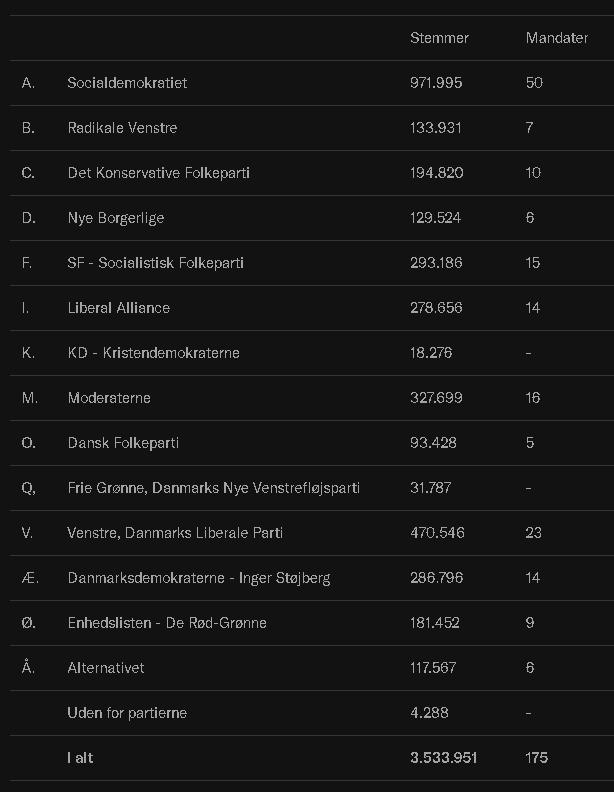614x792 pixels.
Task: Click the Mandater column header
Action: point(556,38)
